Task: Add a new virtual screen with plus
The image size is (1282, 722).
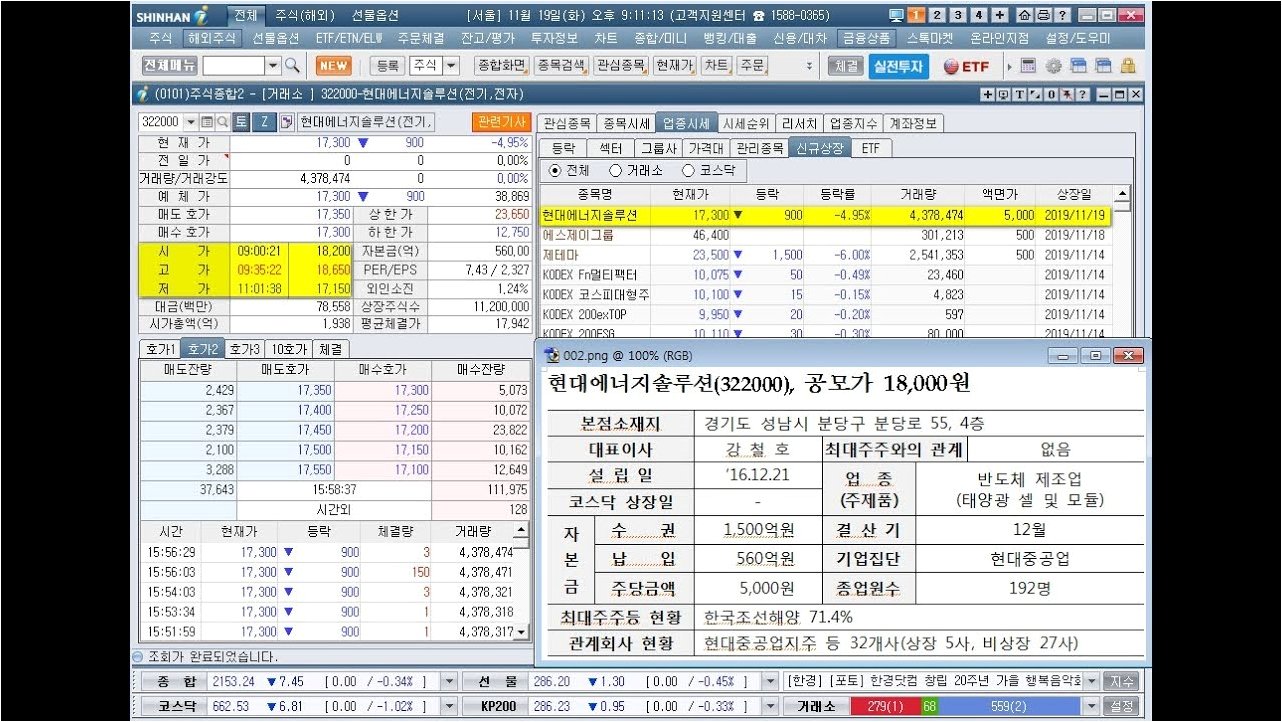Action: (x=999, y=15)
